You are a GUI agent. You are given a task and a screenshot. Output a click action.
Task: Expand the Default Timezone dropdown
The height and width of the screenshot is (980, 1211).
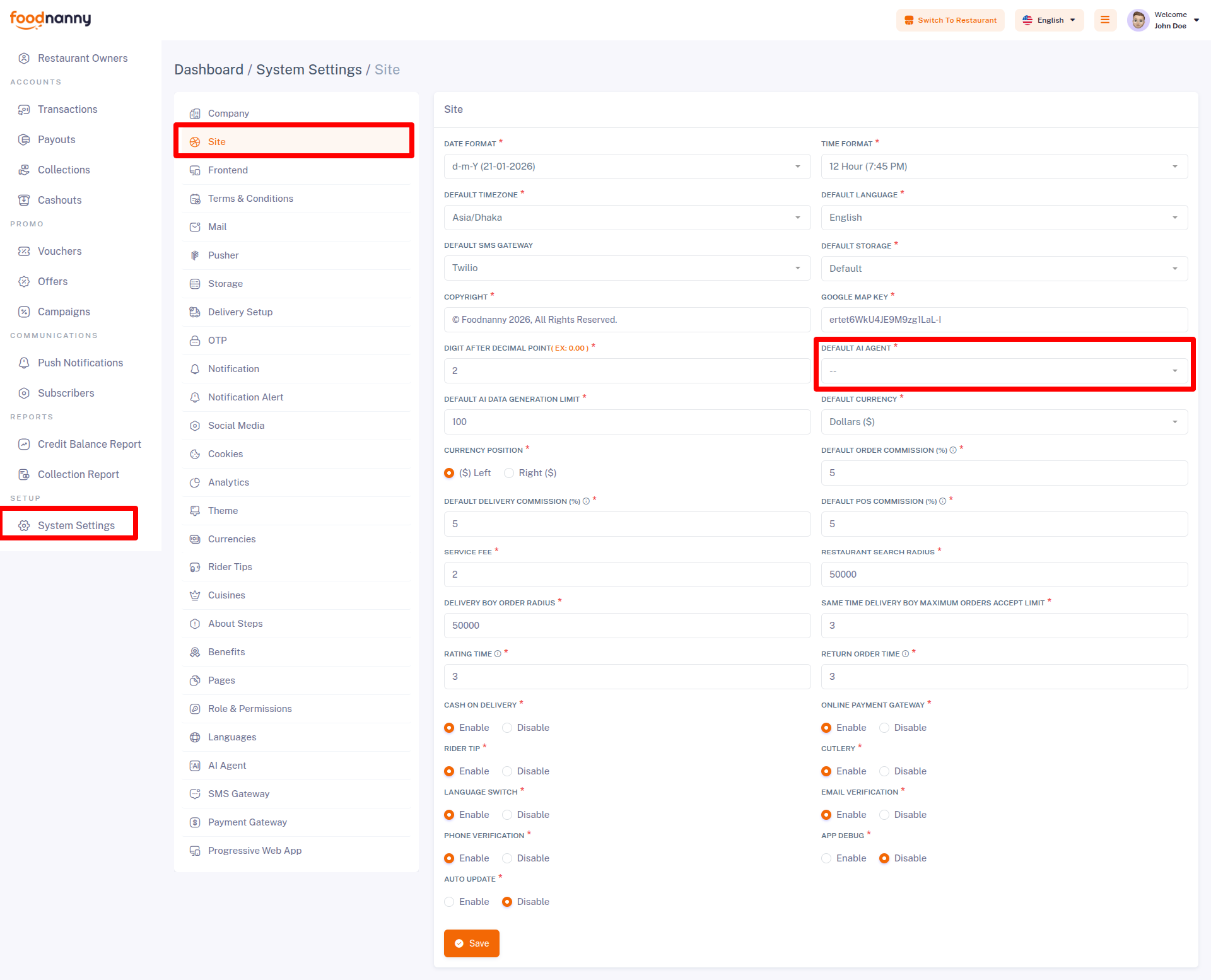pyautogui.click(x=627, y=218)
